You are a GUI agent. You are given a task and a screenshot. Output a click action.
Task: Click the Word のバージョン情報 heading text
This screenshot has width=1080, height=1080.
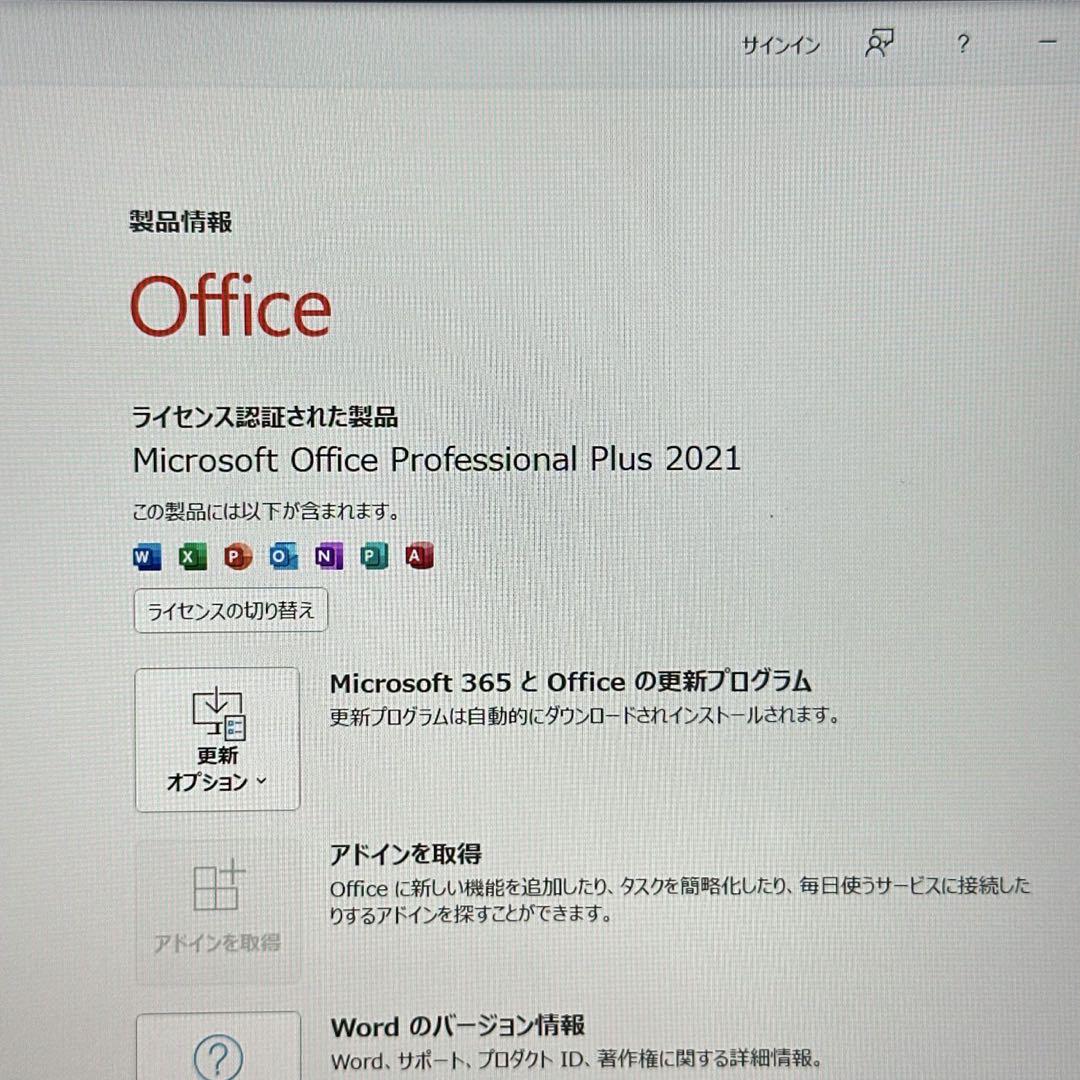(458, 1026)
